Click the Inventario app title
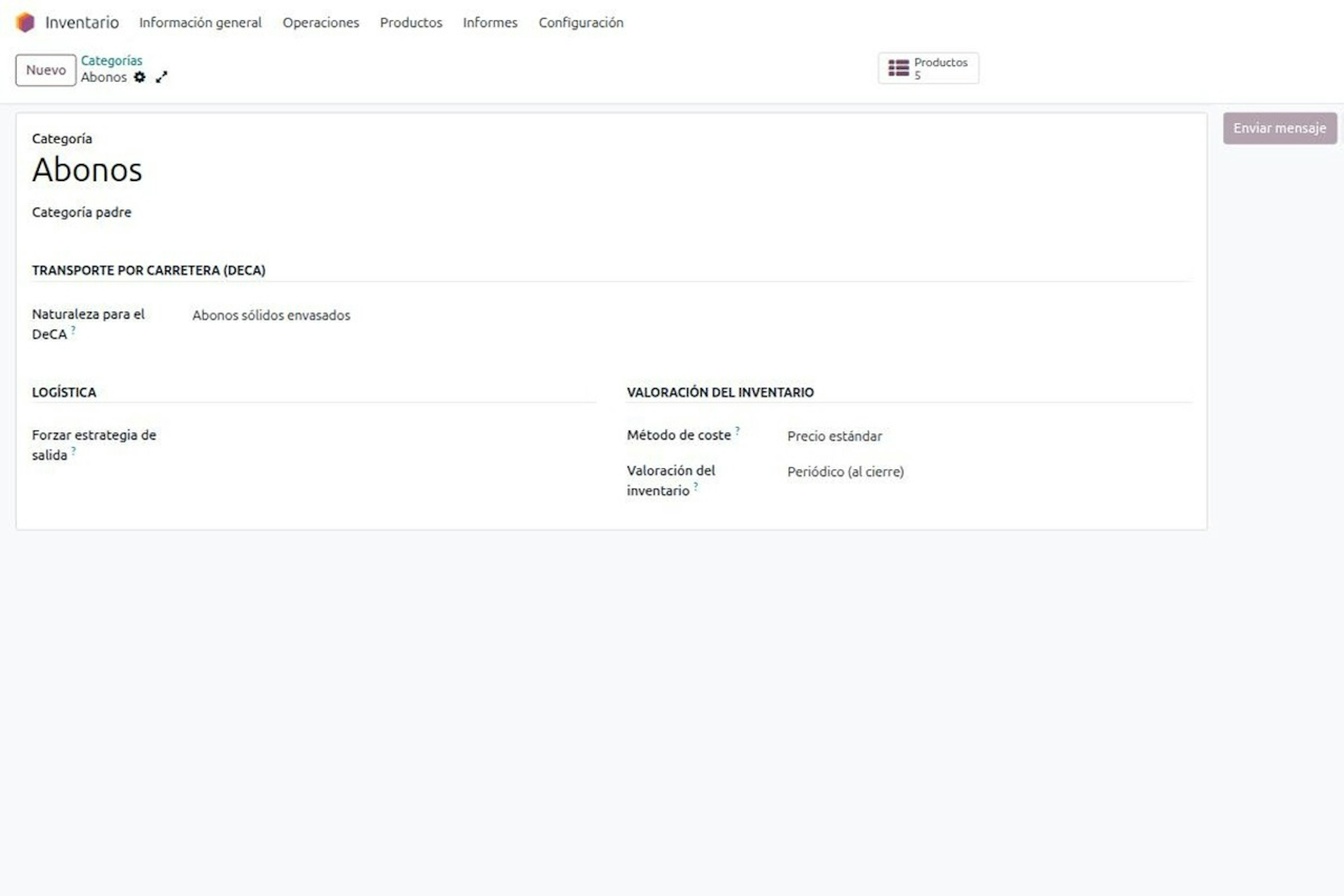Image resolution: width=1344 pixels, height=896 pixels. (82, 22)
